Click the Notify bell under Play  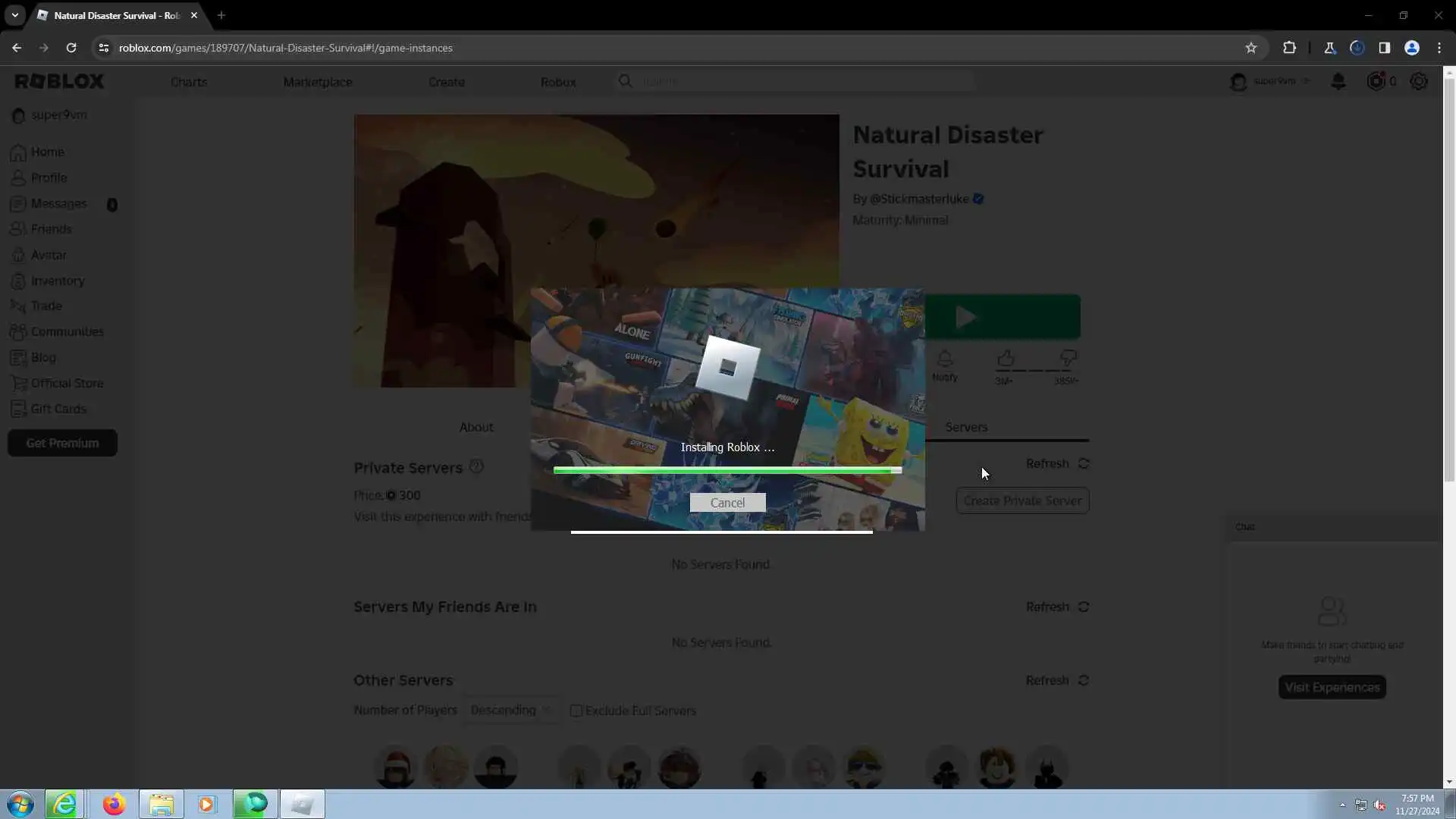tap(945, 359)
